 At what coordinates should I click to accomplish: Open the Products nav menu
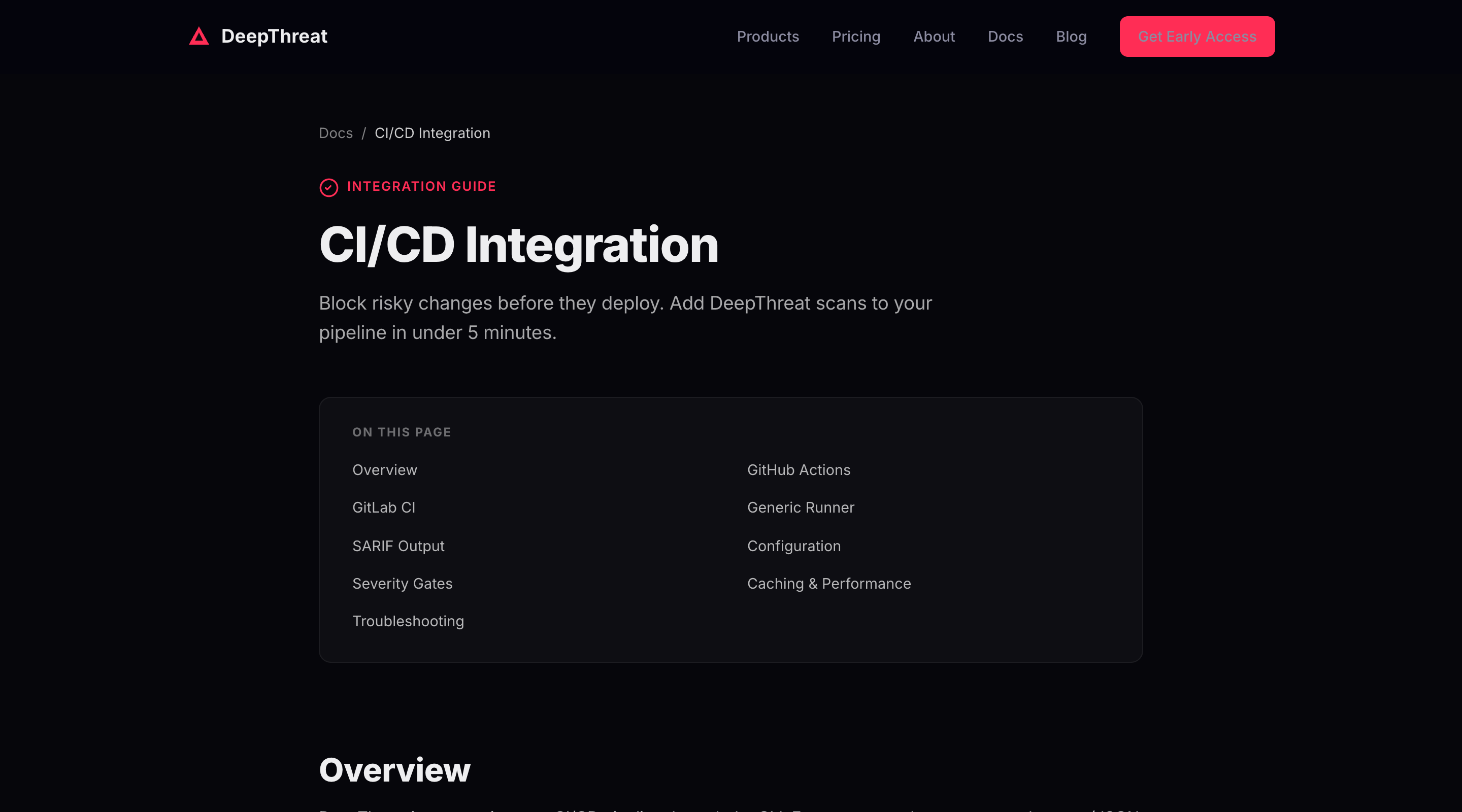tap(768, 37)
